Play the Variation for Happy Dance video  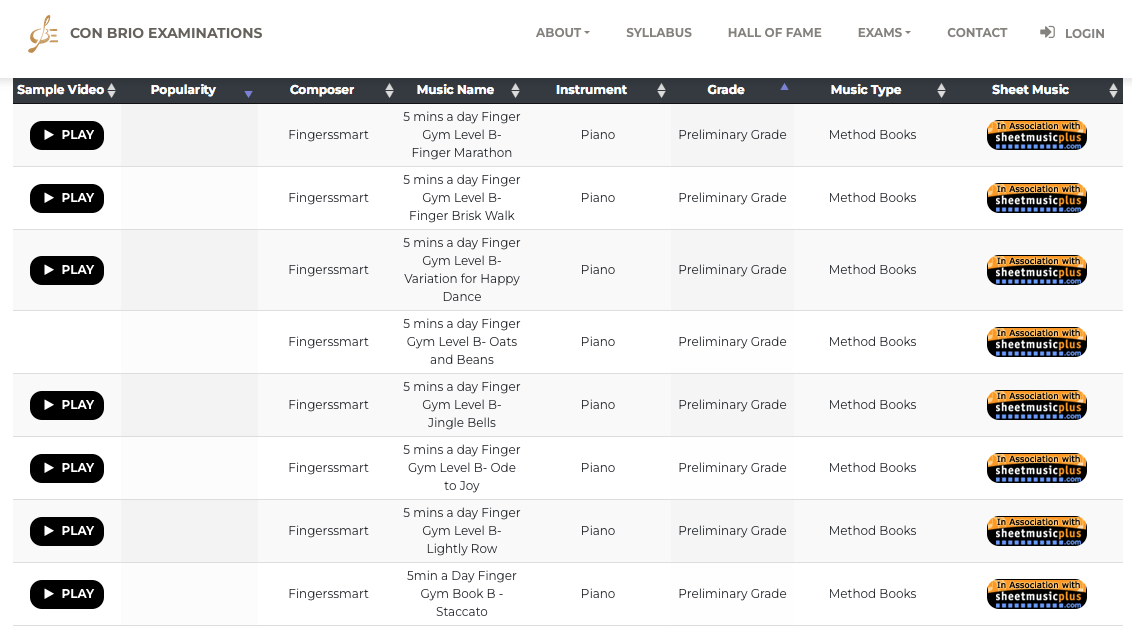coord(67,270)
